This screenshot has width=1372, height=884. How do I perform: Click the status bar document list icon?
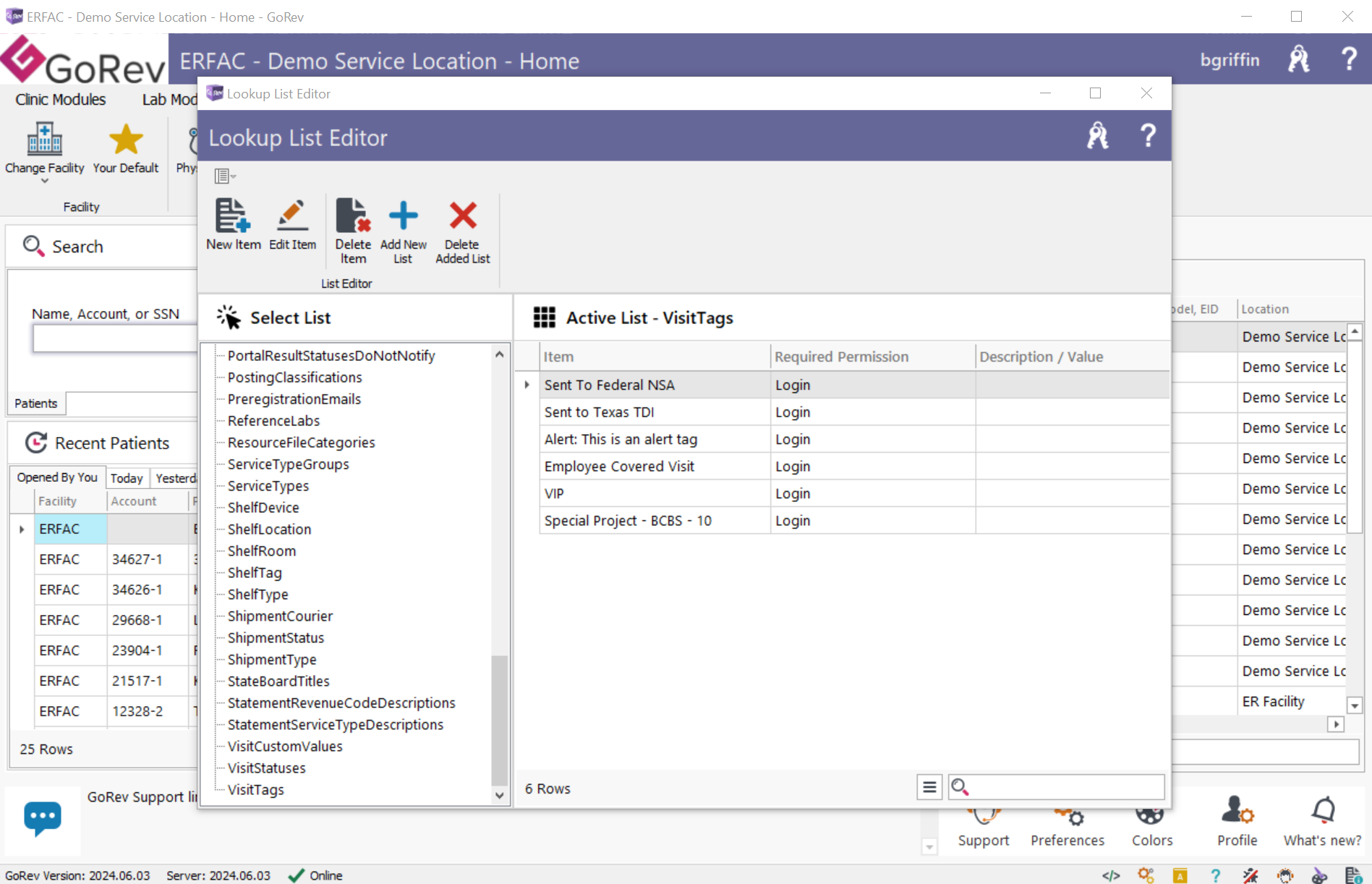[x=1353, y=875]
